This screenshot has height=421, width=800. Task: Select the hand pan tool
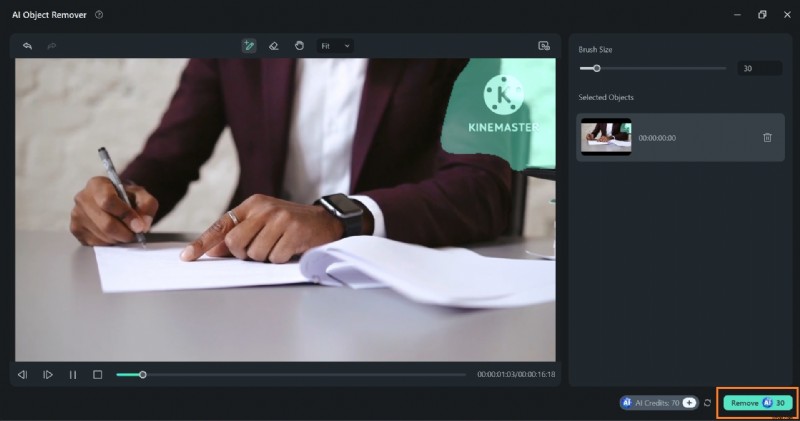click(299, 45)
